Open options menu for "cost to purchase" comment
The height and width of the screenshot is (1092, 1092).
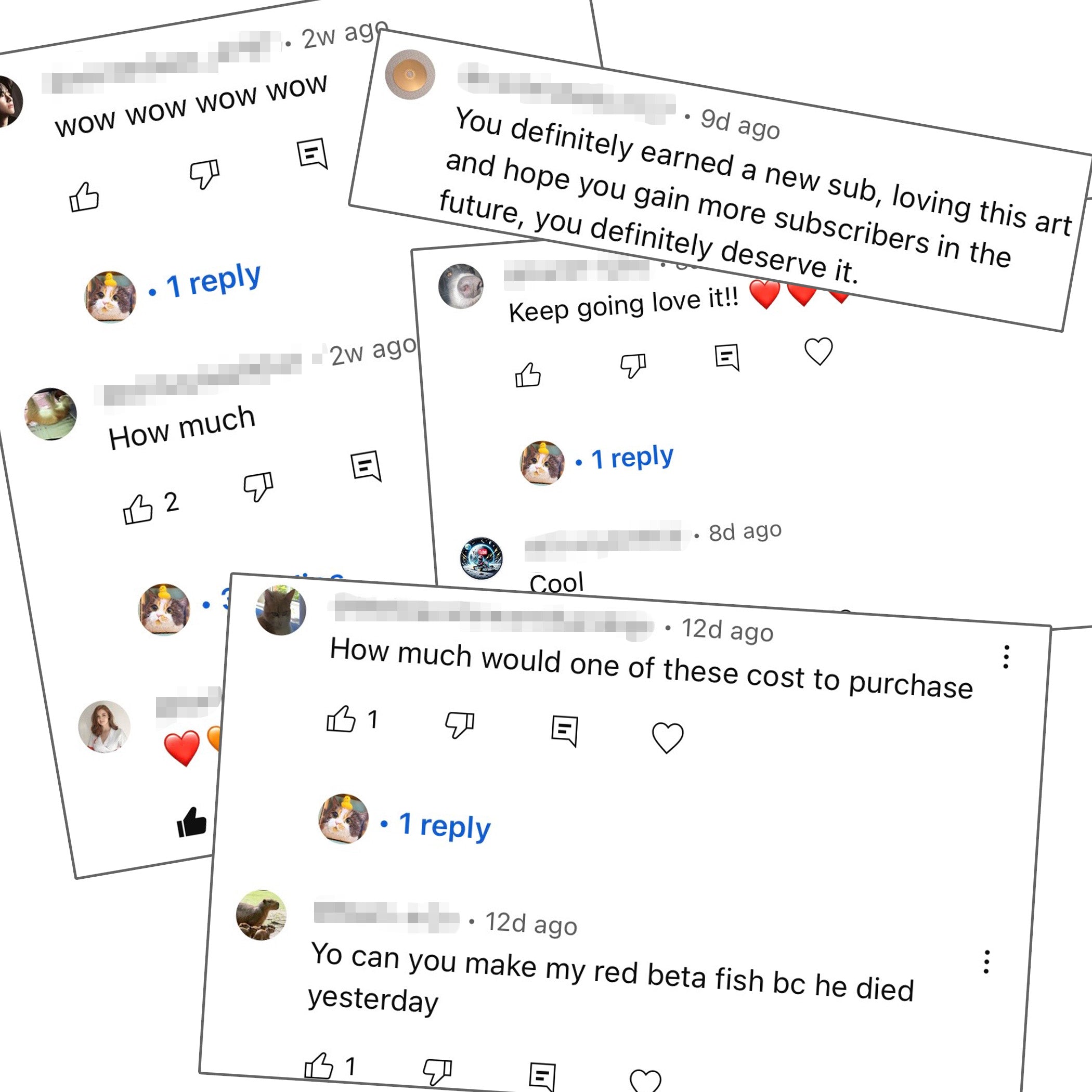[x=1006, y=657]
